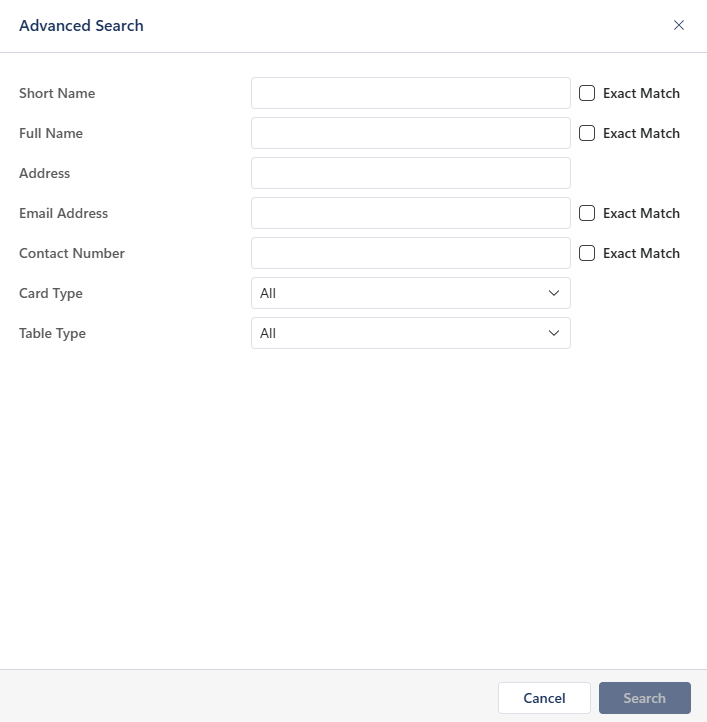Screen dimensions: 707x722
Task: Click into the Full Name input box
Action: [x=410, y=133]
